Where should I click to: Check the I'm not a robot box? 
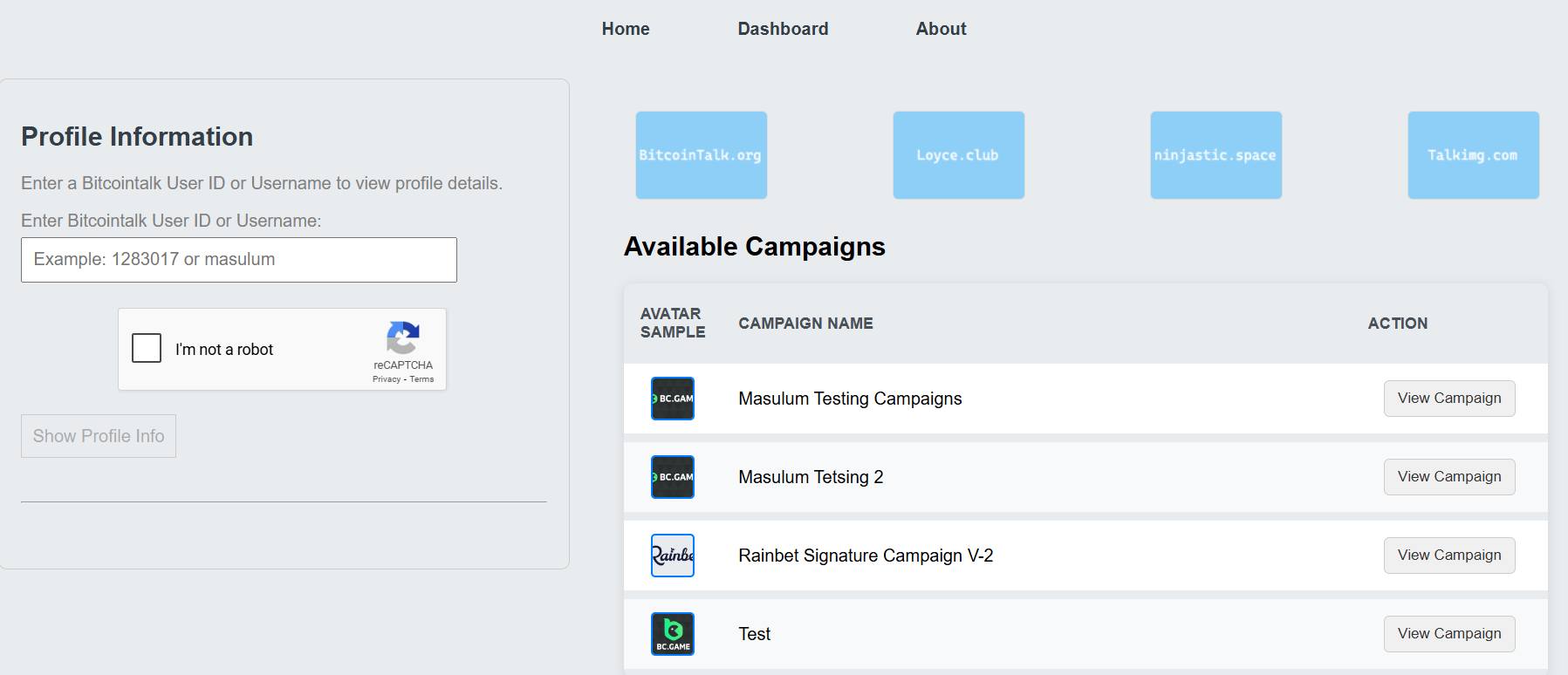tap(147, 348)
